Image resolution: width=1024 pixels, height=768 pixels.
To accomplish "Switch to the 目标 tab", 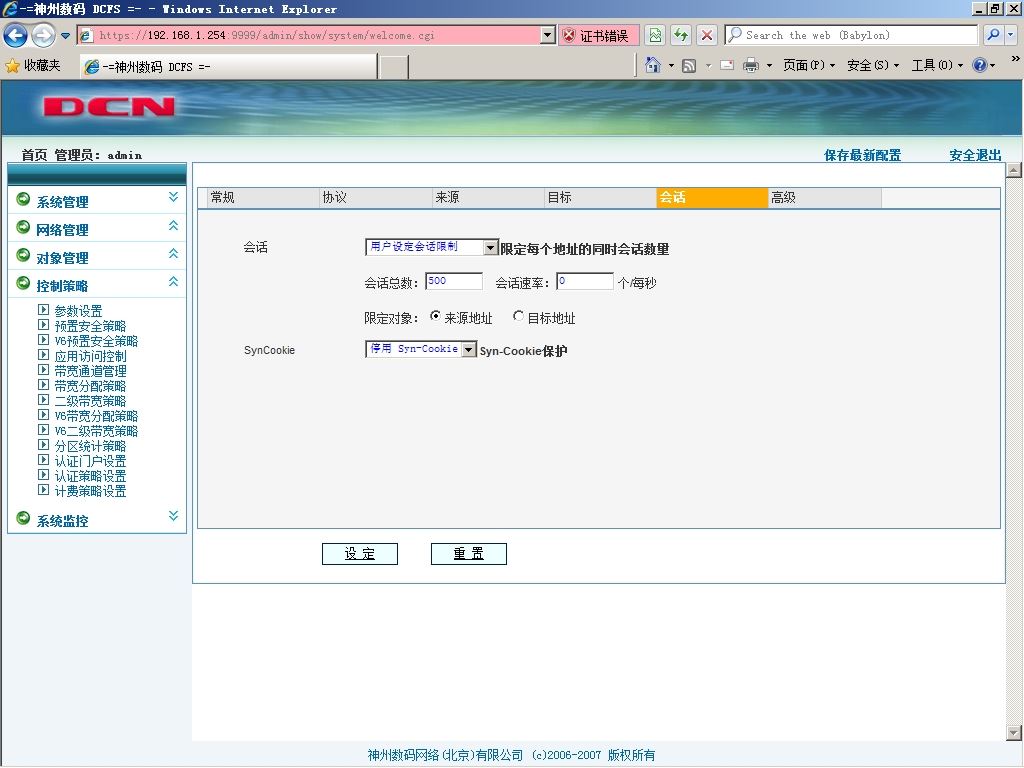I will (600, 197).
